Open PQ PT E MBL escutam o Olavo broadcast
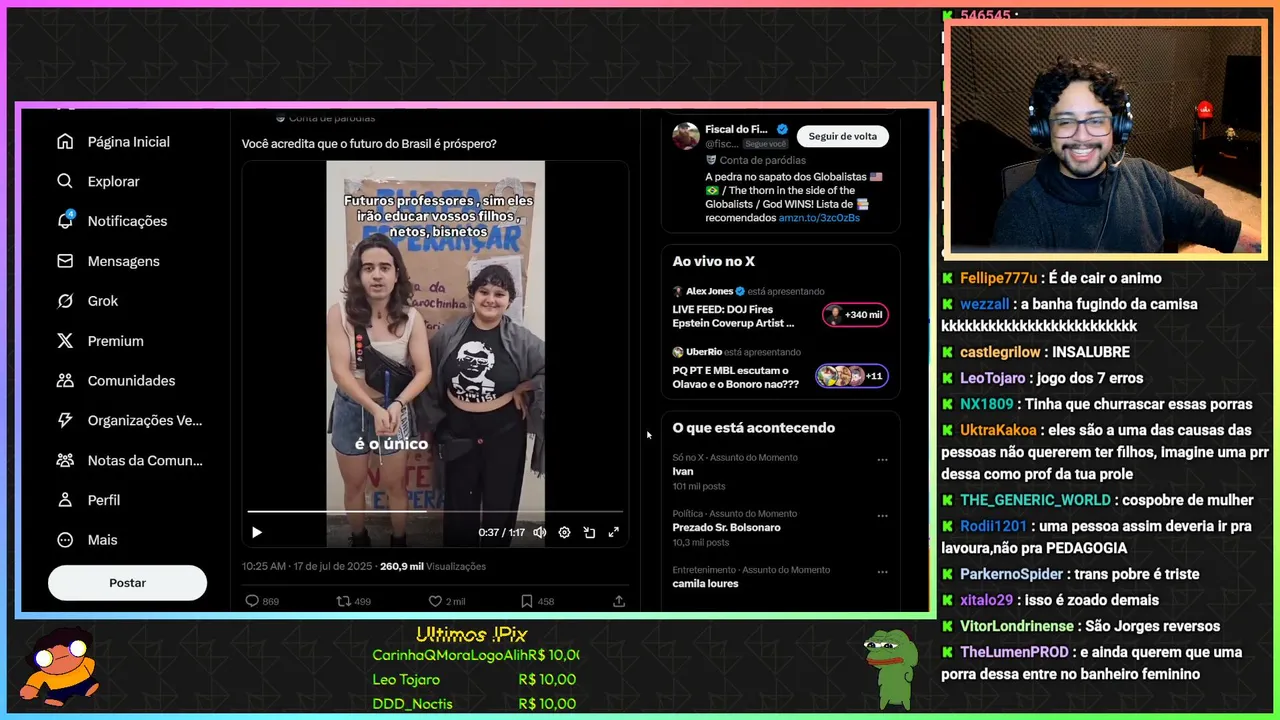This screenshot has height=720, width=1280. (x=736, y=377)
